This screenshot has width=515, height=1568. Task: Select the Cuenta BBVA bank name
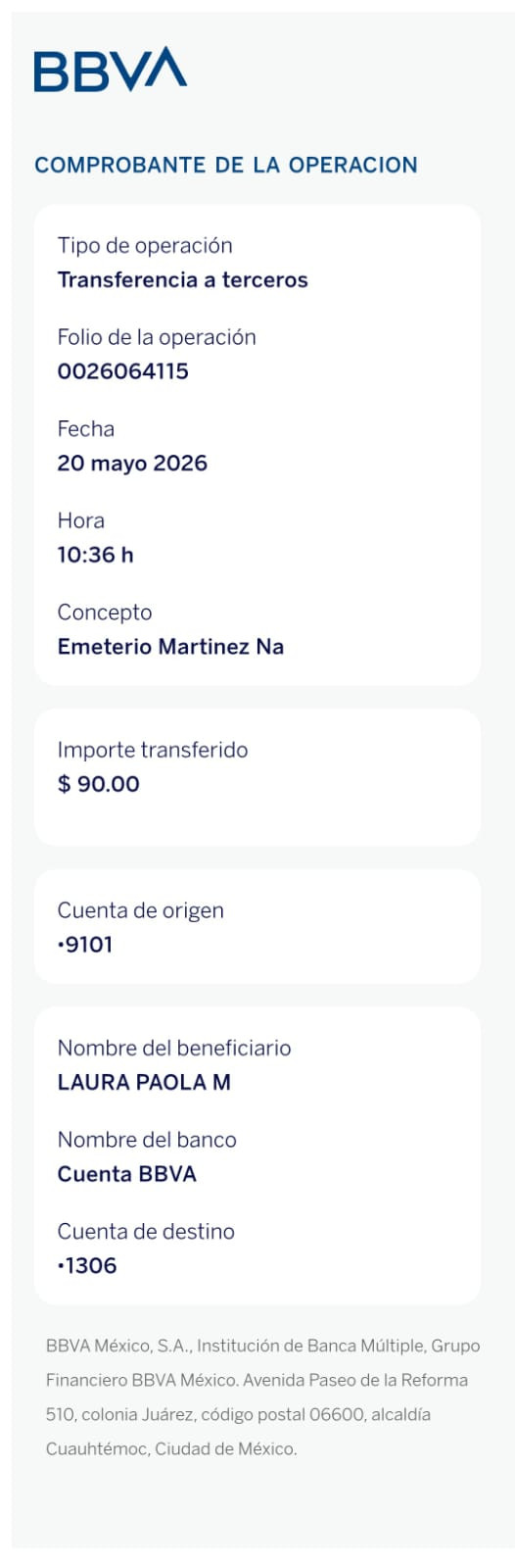pos(127,1174)
